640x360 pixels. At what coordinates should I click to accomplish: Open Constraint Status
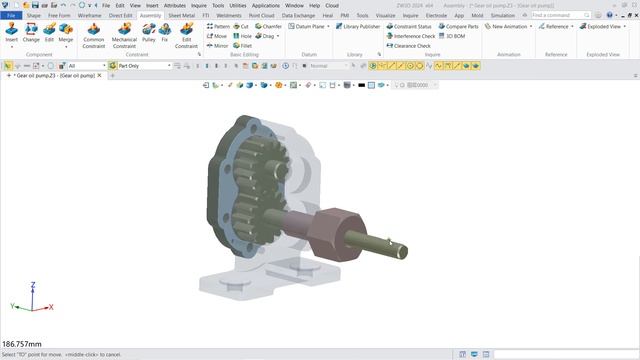(x=409, y=26)
